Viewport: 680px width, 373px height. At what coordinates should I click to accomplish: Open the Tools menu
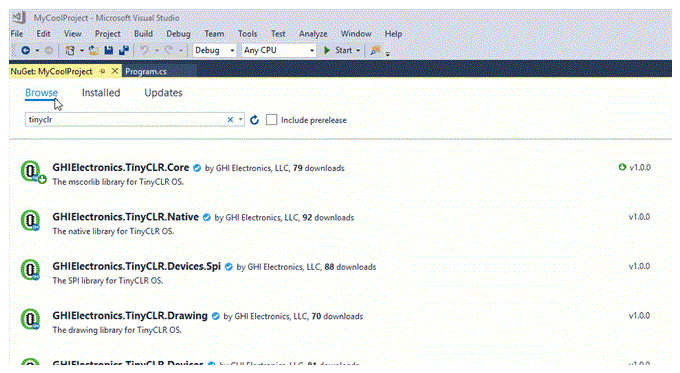[247, 34]
